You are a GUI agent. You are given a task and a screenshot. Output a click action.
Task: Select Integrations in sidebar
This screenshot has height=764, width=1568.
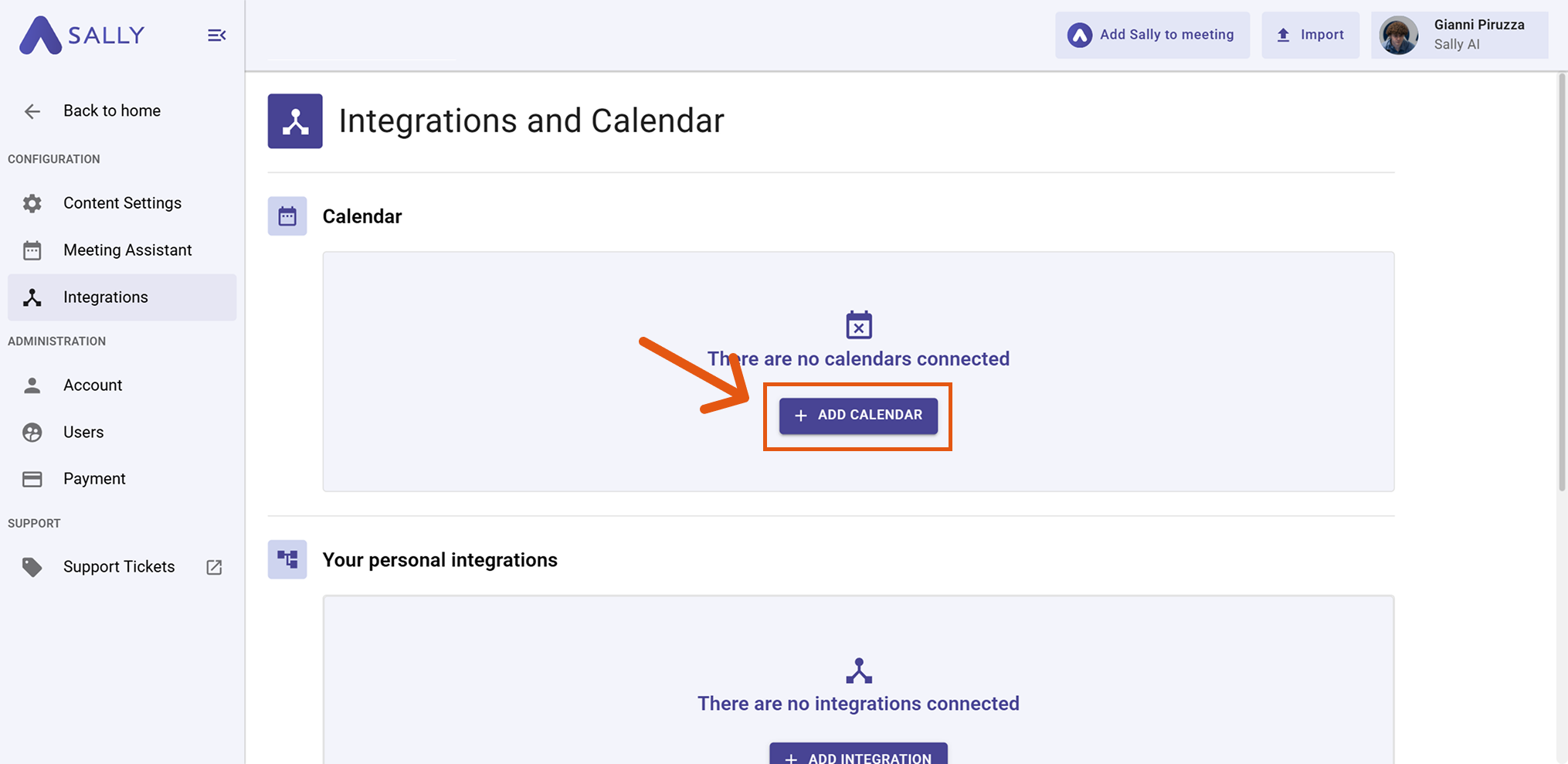pyautogui.click(x=106, y=297)
